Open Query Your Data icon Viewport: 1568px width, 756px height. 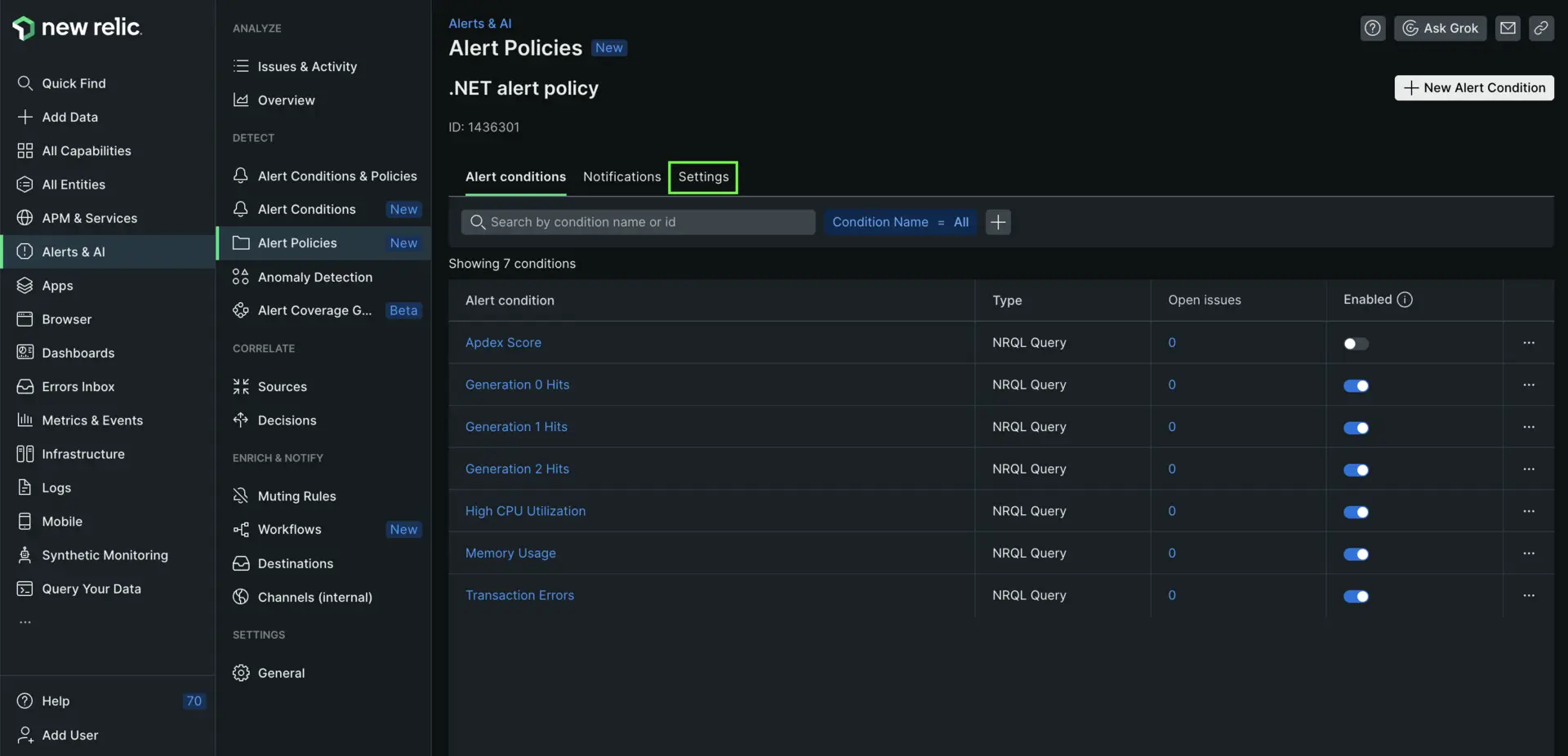24,589
